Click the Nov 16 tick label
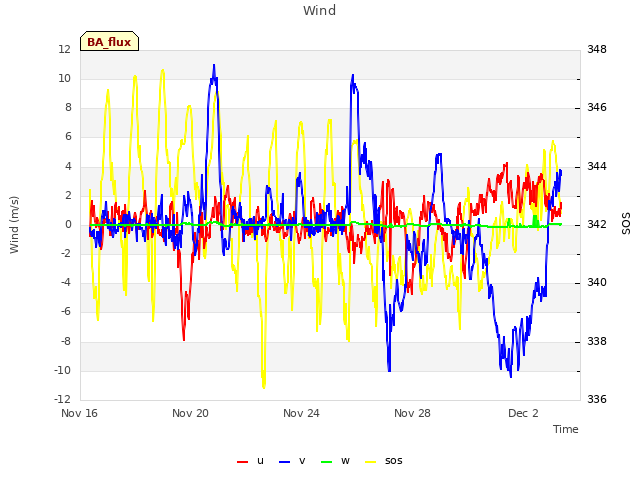This screenshot has height=480, width=640. pos(79,413)
